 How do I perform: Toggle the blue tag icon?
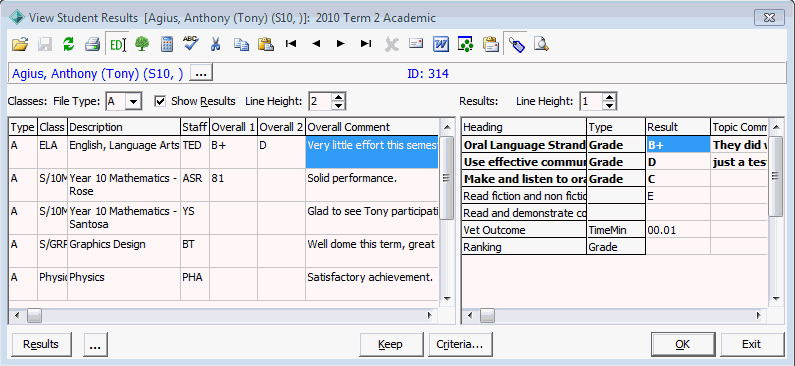pos(516,44)
